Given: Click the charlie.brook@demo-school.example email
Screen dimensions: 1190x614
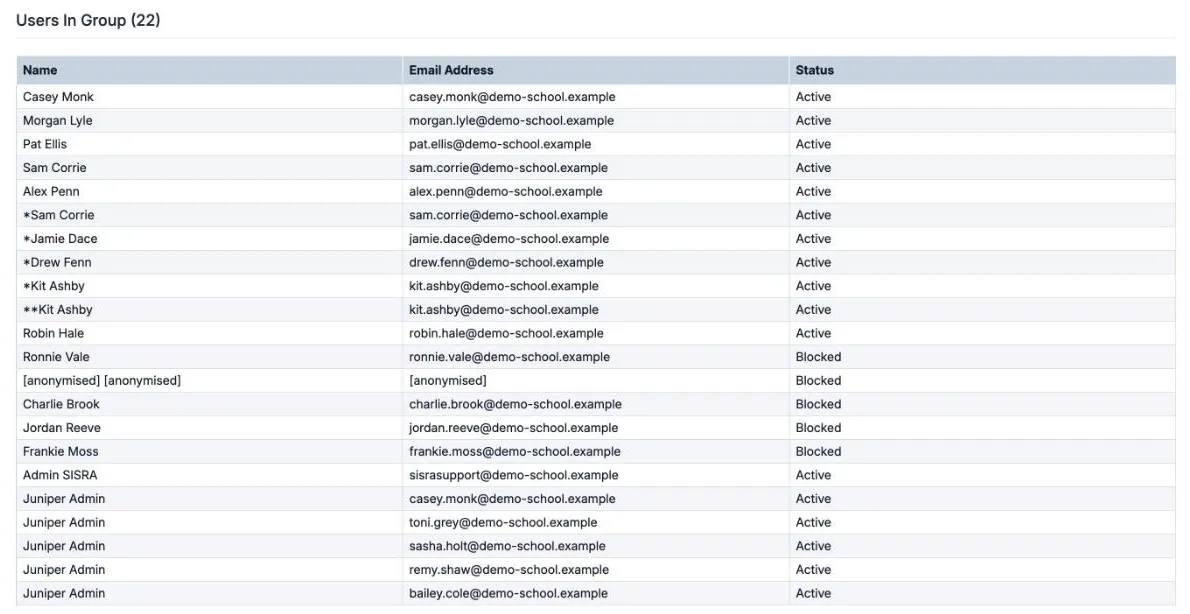Looking at the screenshot, I should point(515,405).
